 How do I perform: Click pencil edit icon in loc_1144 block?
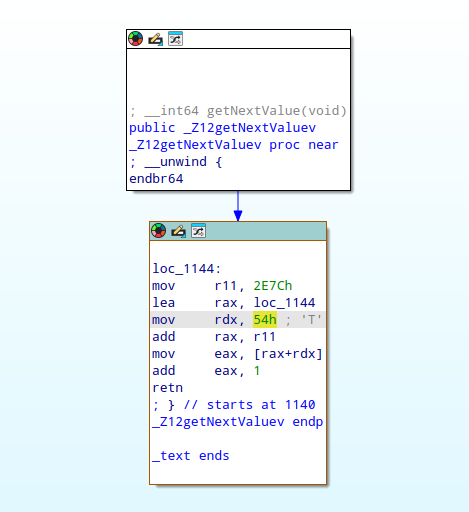[179, 231]
